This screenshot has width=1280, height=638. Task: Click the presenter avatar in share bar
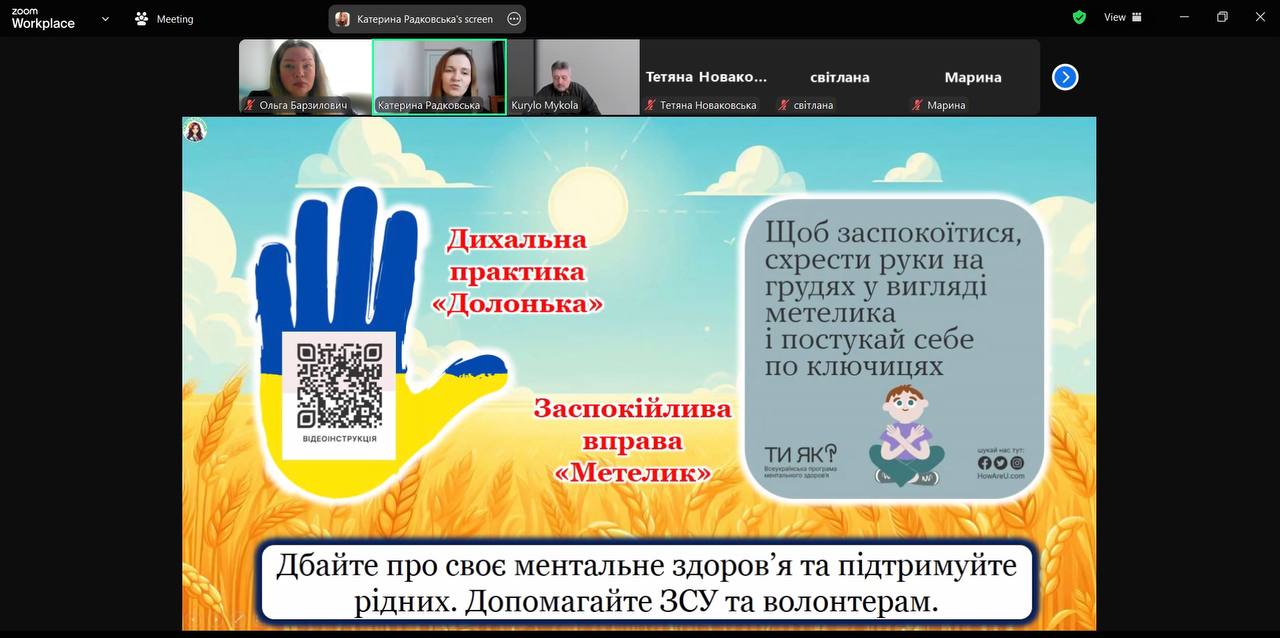343,19
